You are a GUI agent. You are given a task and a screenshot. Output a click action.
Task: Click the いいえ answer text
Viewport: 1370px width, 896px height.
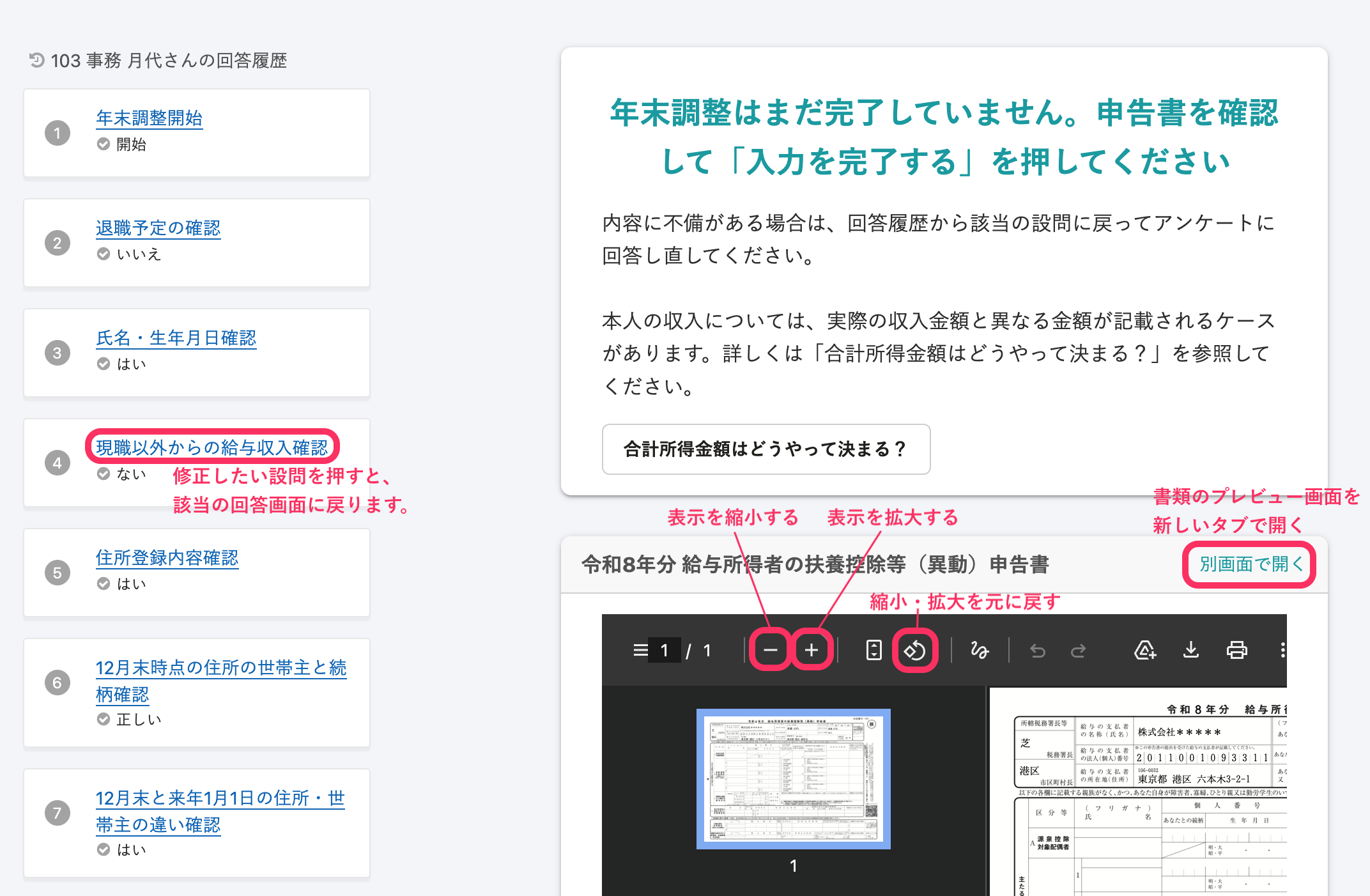pos(139,254)
